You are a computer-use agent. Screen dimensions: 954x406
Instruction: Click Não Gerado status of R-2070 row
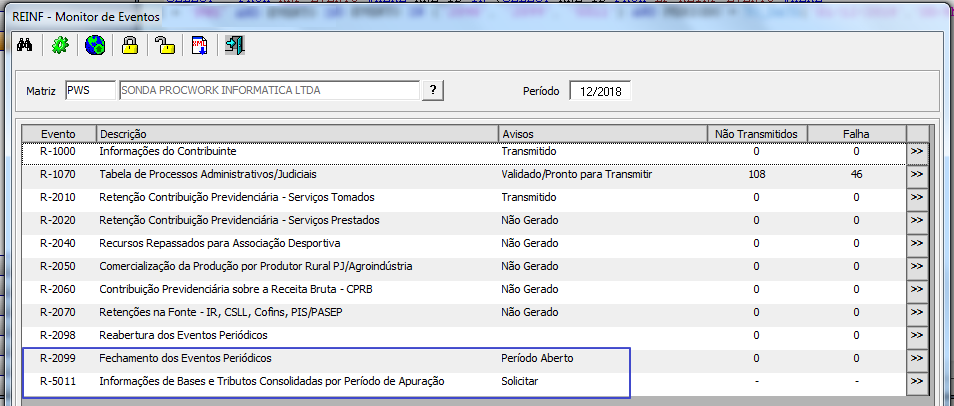tap(529, 312)
